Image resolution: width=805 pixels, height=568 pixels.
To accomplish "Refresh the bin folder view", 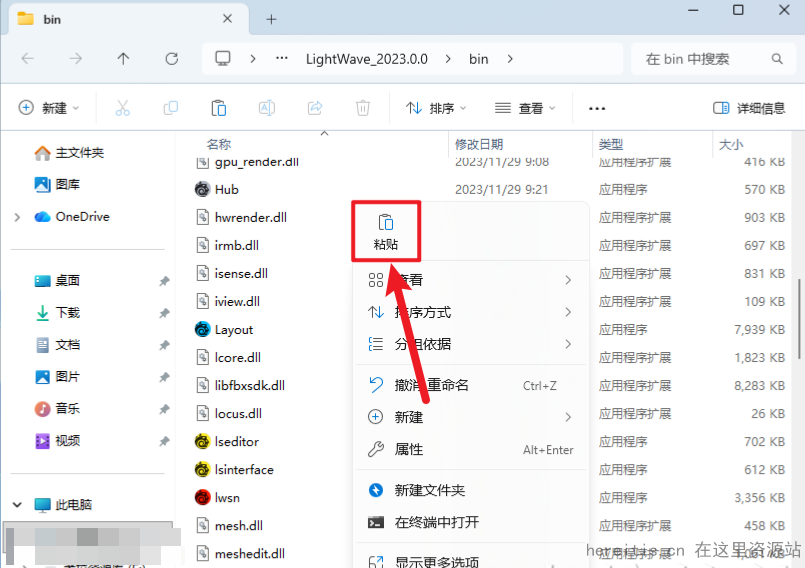I will pyautogui.click(x=171, y=59).
